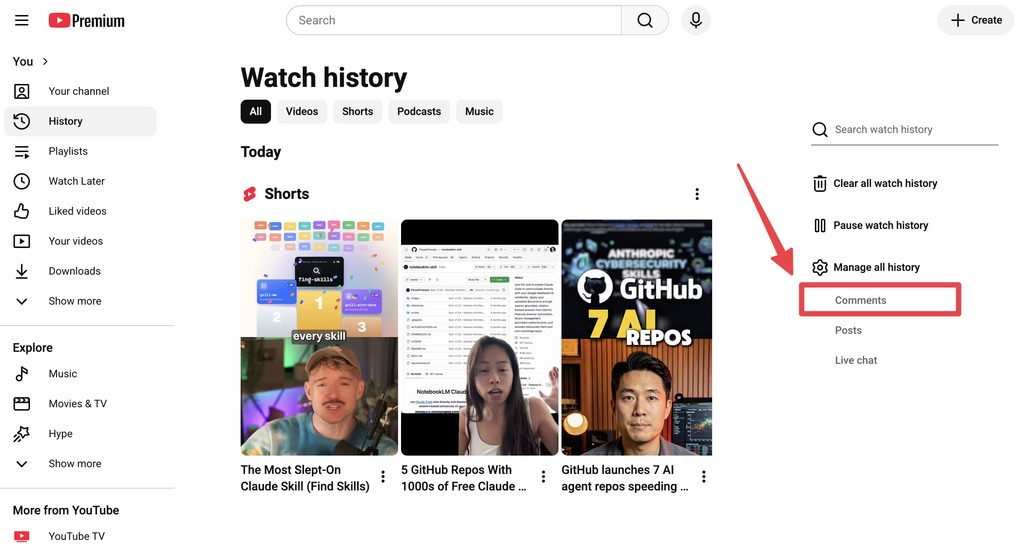Click the Create button label

[x=986, y=20]
